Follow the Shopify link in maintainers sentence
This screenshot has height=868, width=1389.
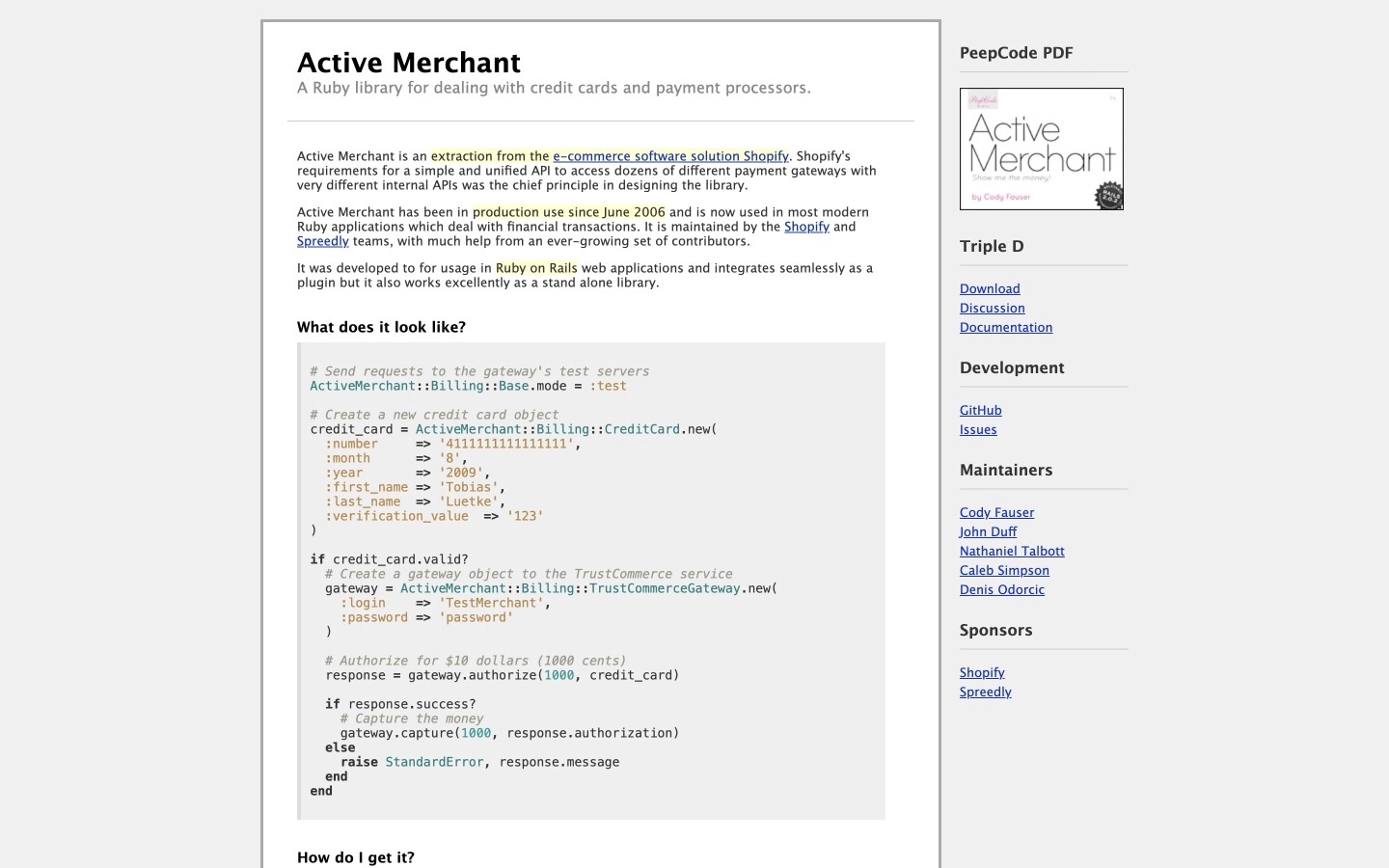(806, 227)
